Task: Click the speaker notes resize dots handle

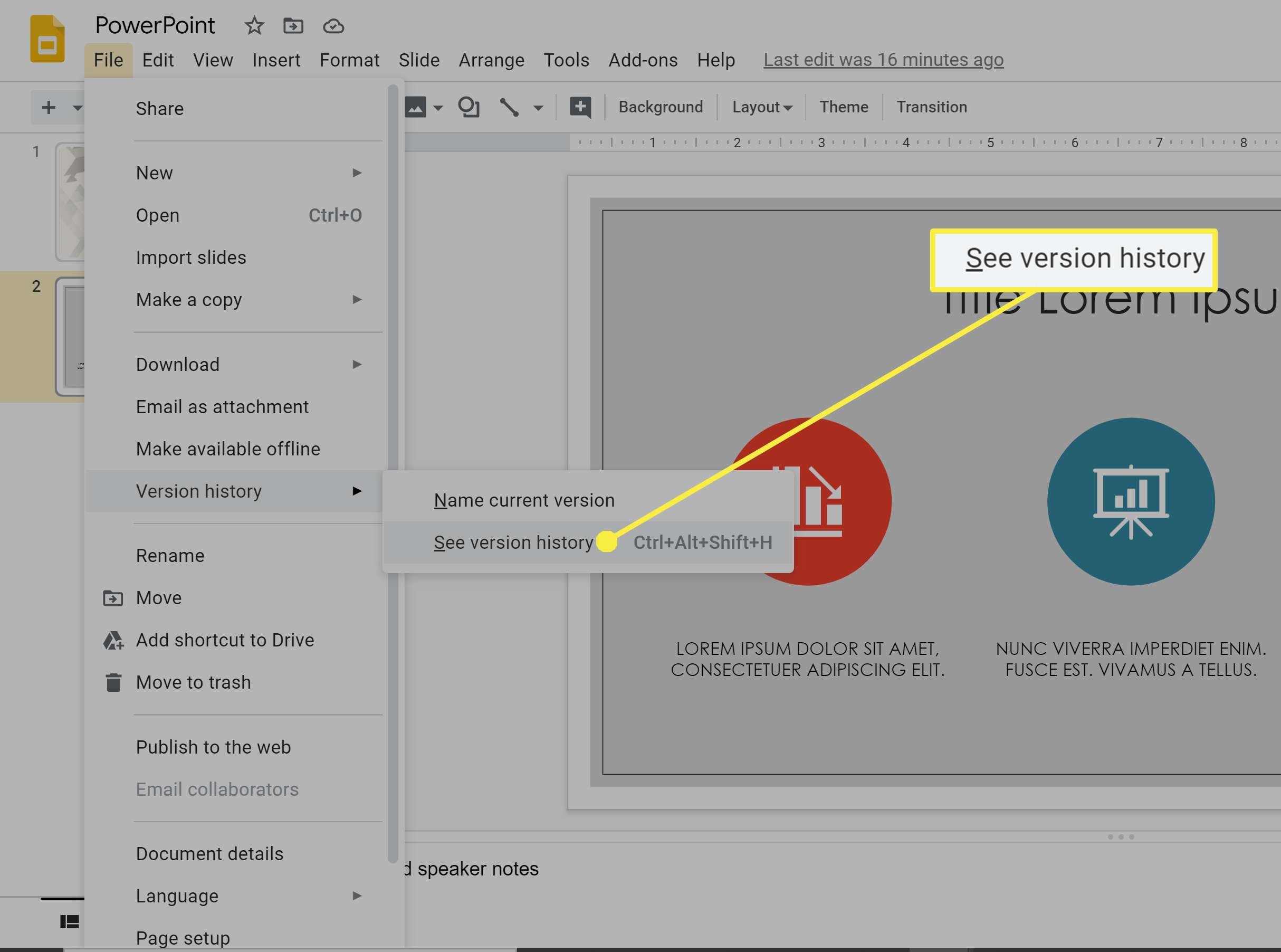Action: pos(1121,837)
